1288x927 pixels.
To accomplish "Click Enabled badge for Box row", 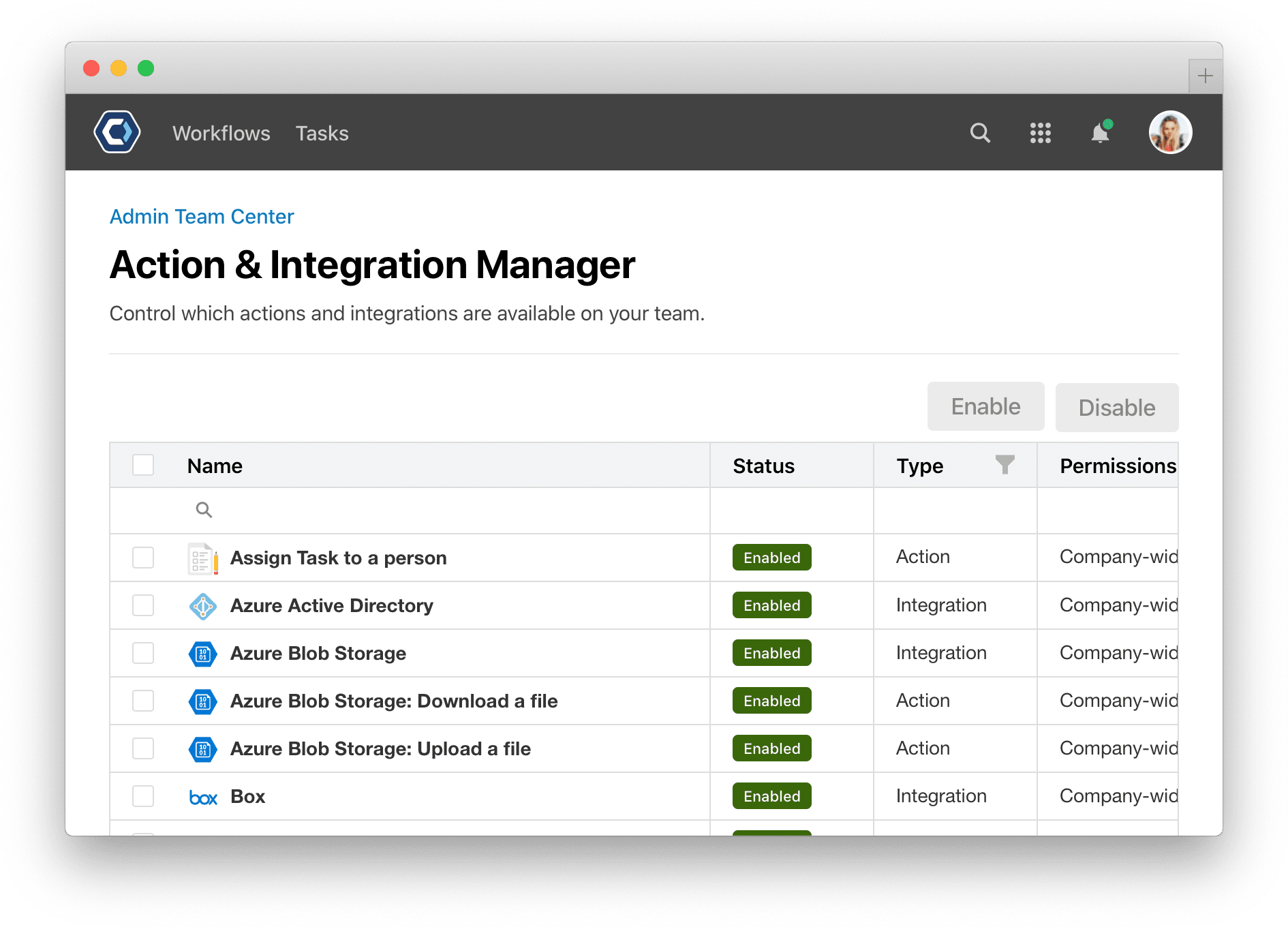I will 771,796.
